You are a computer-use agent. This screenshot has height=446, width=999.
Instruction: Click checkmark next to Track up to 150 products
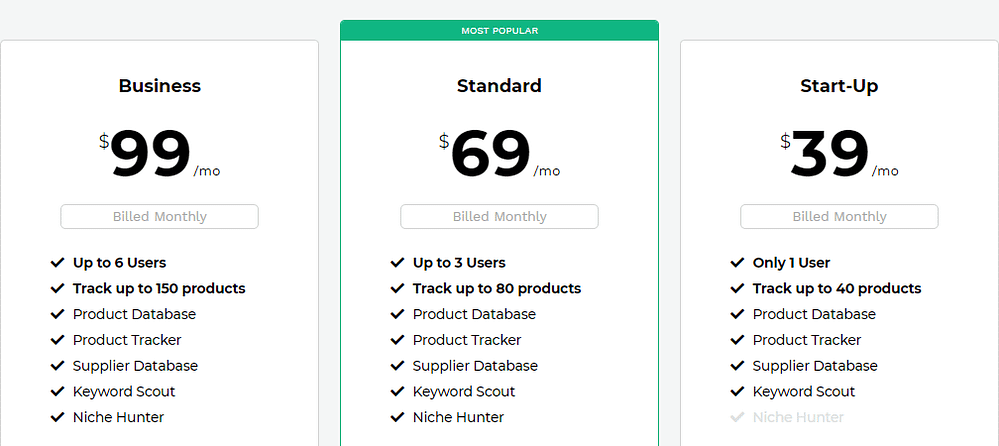[57, 289]
